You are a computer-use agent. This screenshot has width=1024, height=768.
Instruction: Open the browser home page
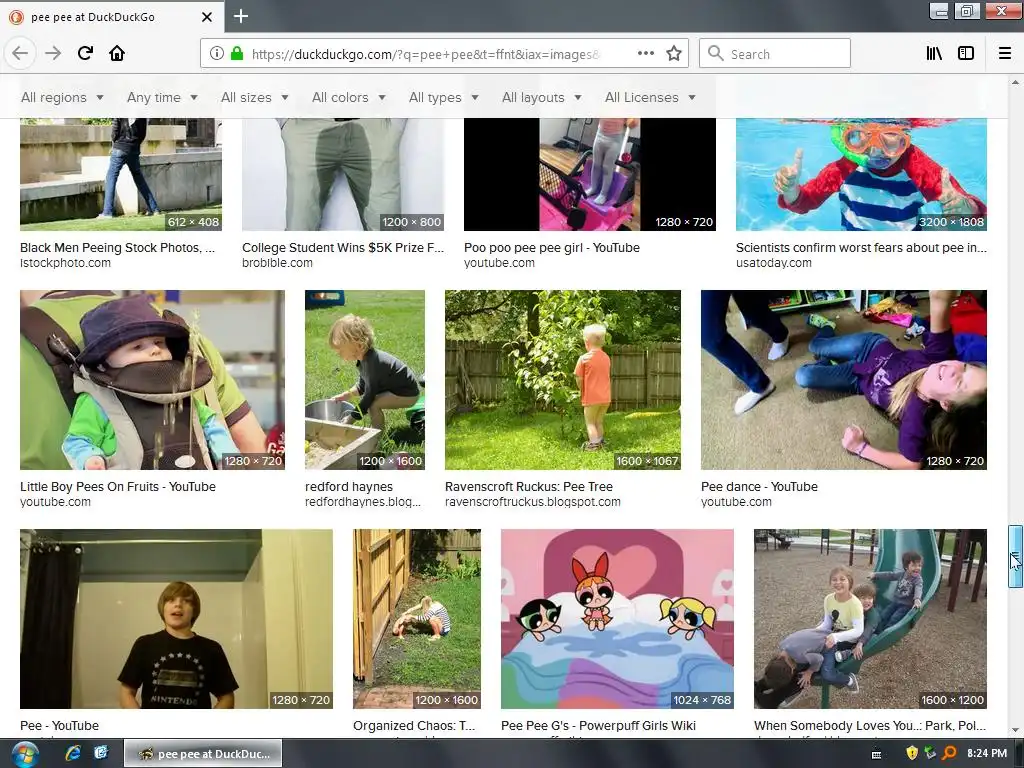117,53
